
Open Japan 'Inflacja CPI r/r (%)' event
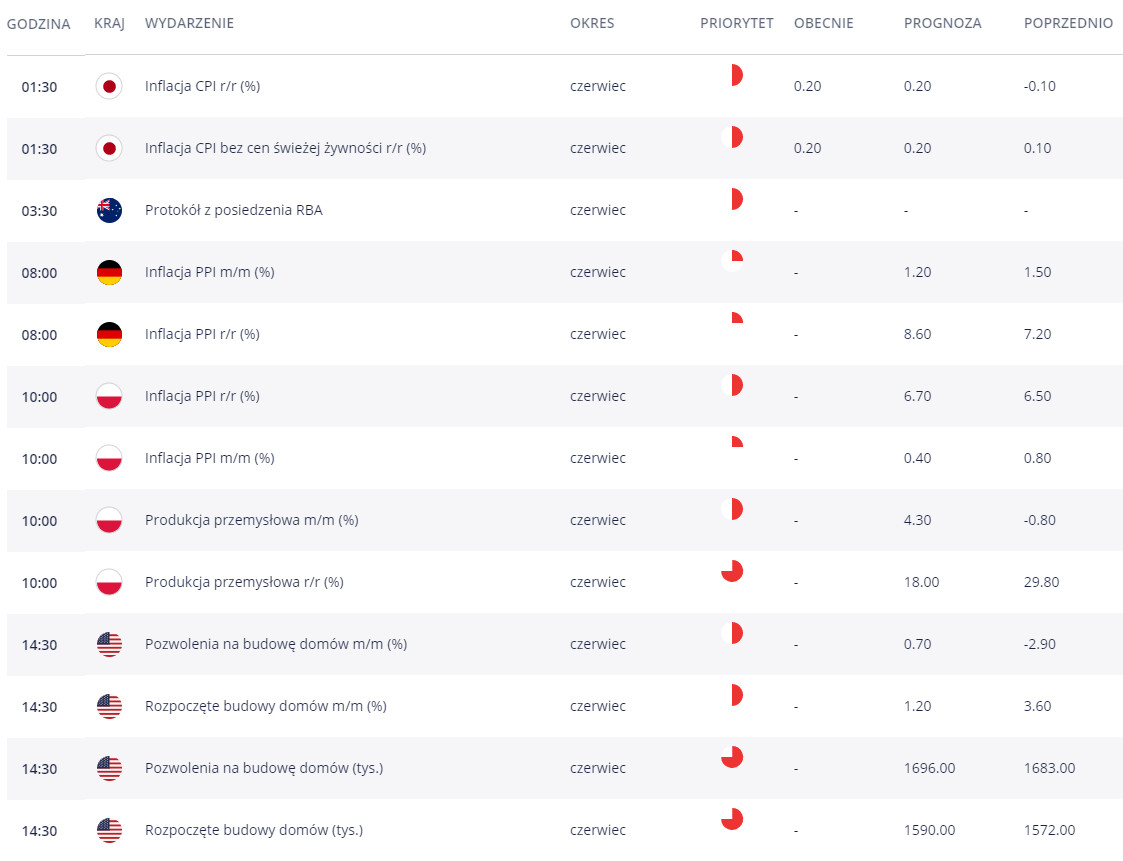pyautogui.click(x=203, y=86)
